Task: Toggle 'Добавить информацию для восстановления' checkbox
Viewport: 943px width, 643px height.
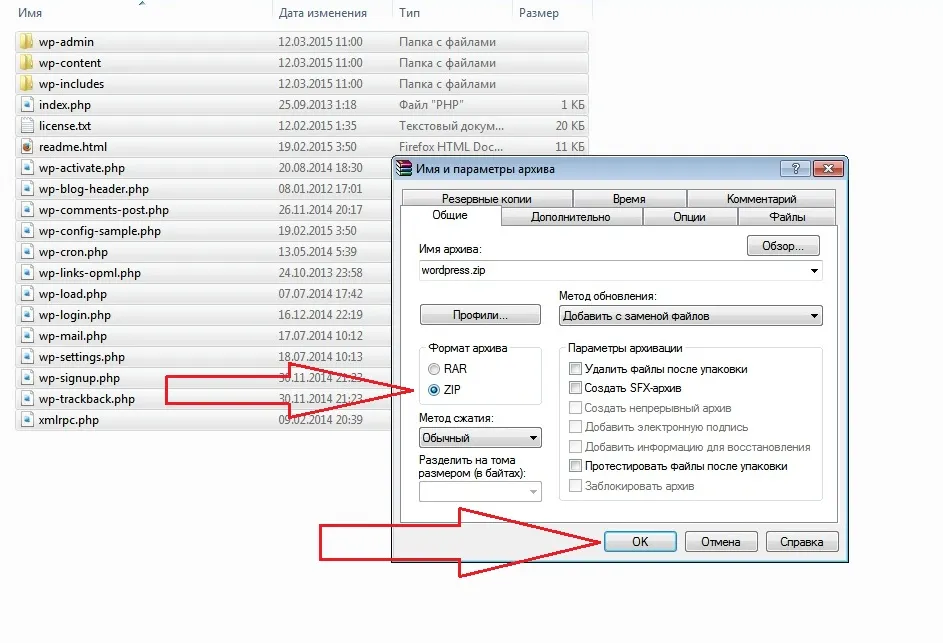Action: click(x=576, y=447)
